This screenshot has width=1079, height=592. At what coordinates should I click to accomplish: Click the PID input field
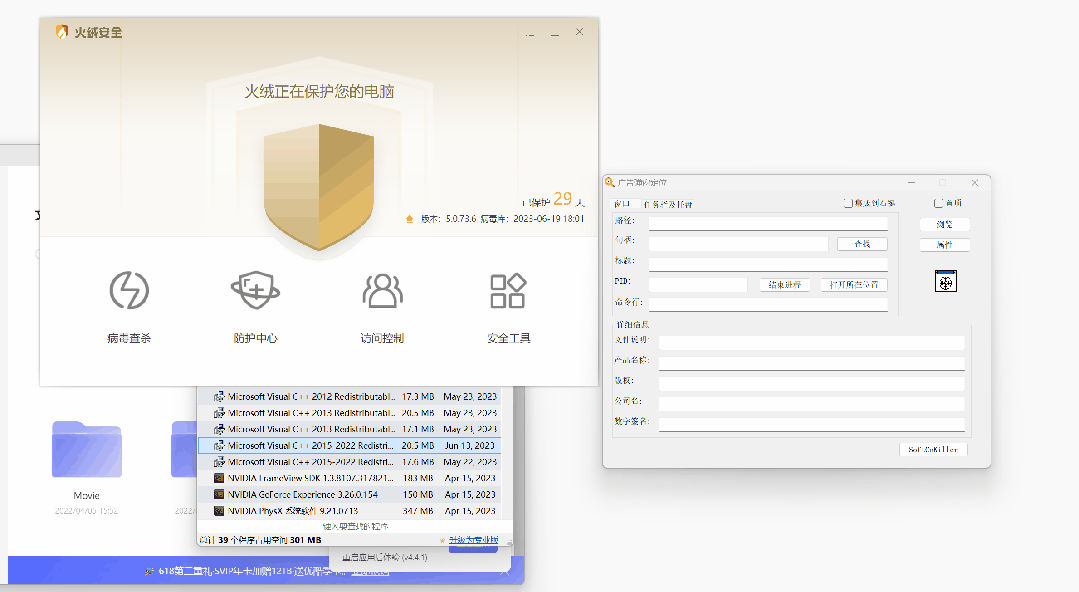pyautogui.click(x=698, y=284)
